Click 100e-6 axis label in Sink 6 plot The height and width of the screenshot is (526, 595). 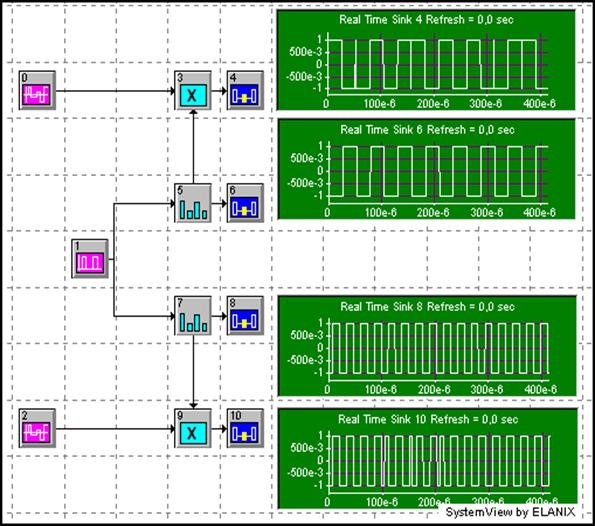click(x=381, y=213)
